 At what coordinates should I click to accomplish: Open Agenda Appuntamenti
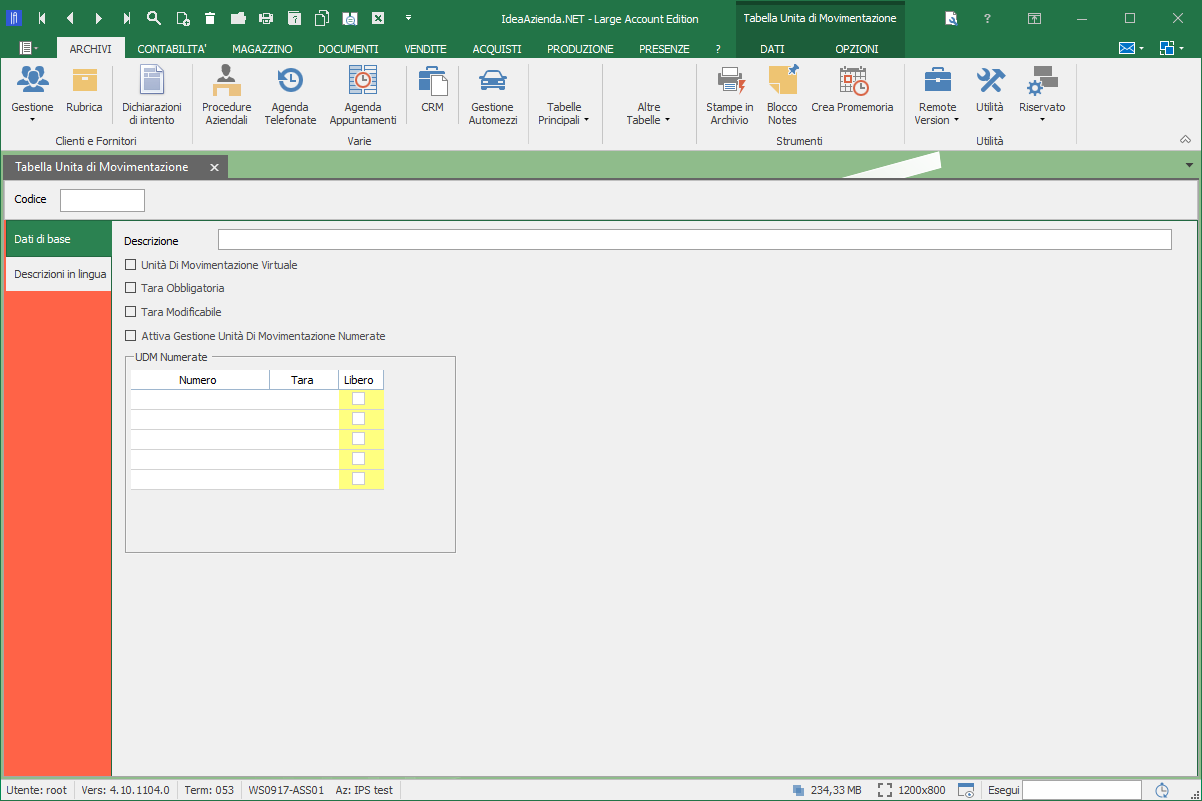[363, 96]
